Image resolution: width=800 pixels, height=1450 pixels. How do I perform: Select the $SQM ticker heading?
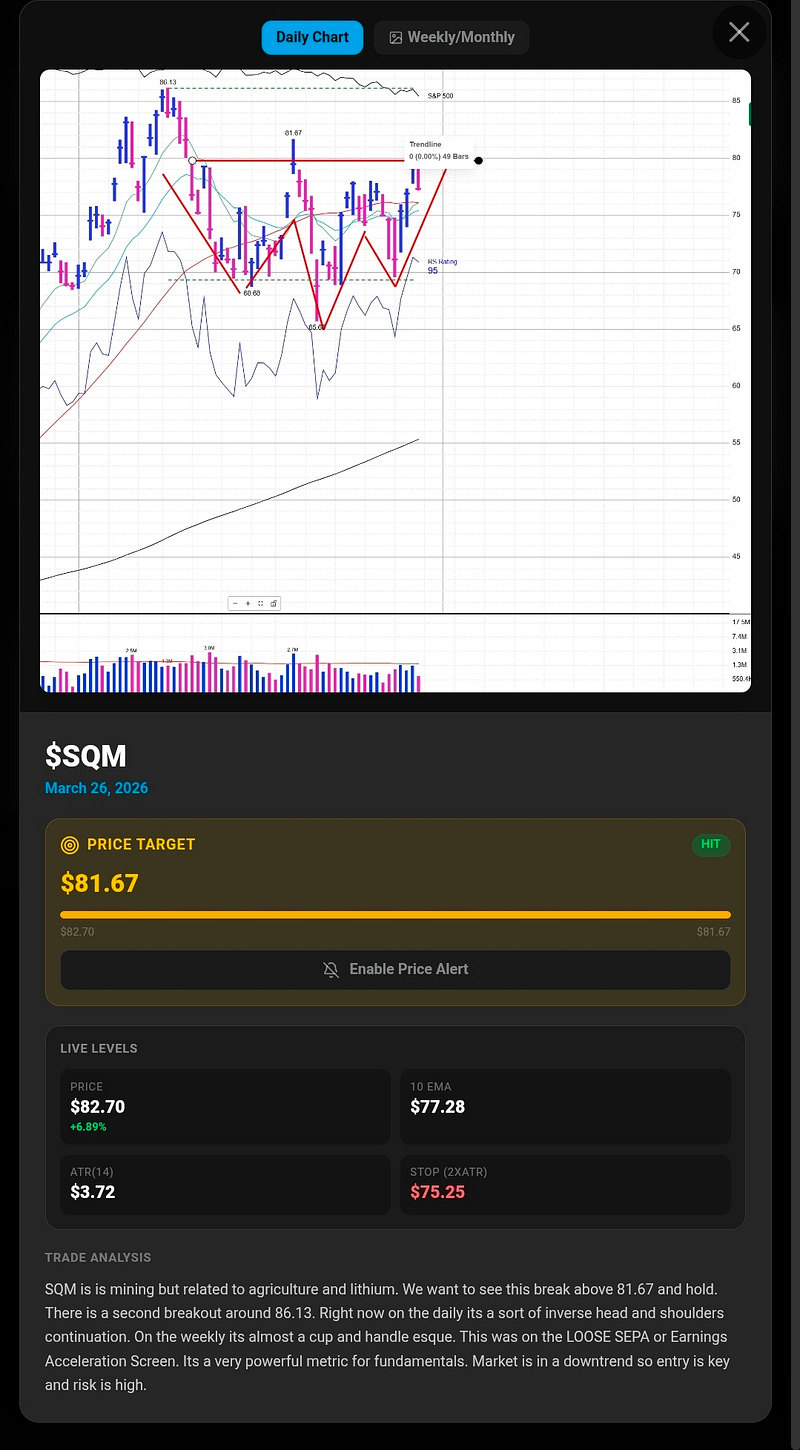[x=86, y=756]
